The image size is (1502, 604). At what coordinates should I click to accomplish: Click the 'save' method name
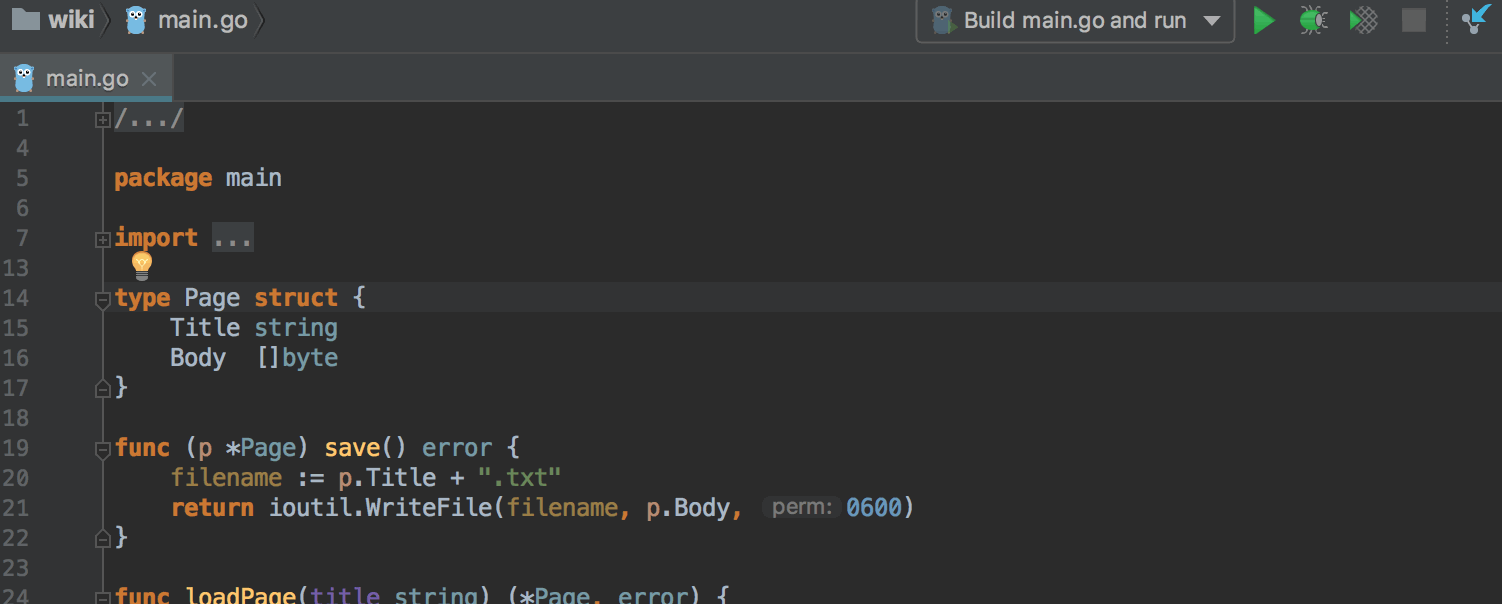click(x=352, y=448)
